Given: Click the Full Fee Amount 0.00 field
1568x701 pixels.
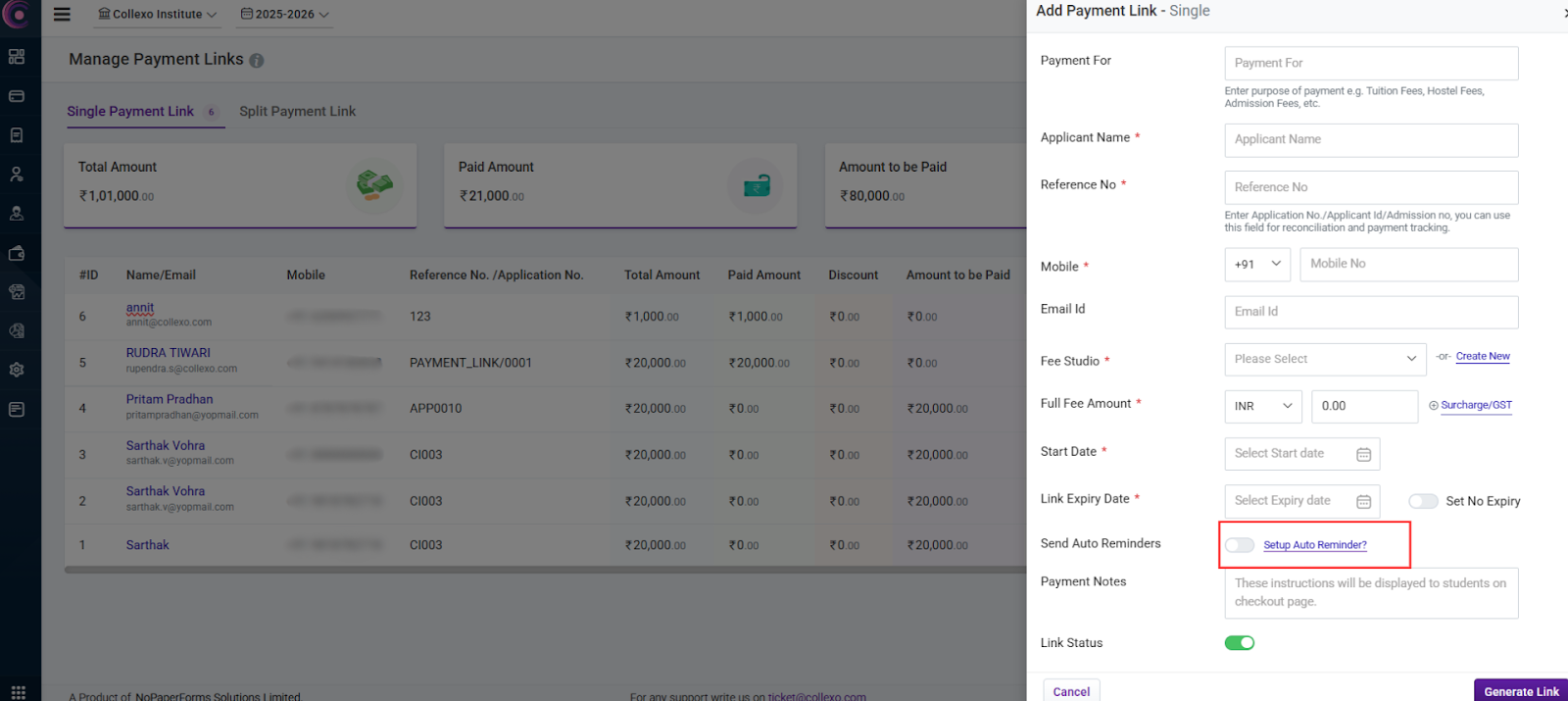Looking at the screenshot, I should [1364, 406].
